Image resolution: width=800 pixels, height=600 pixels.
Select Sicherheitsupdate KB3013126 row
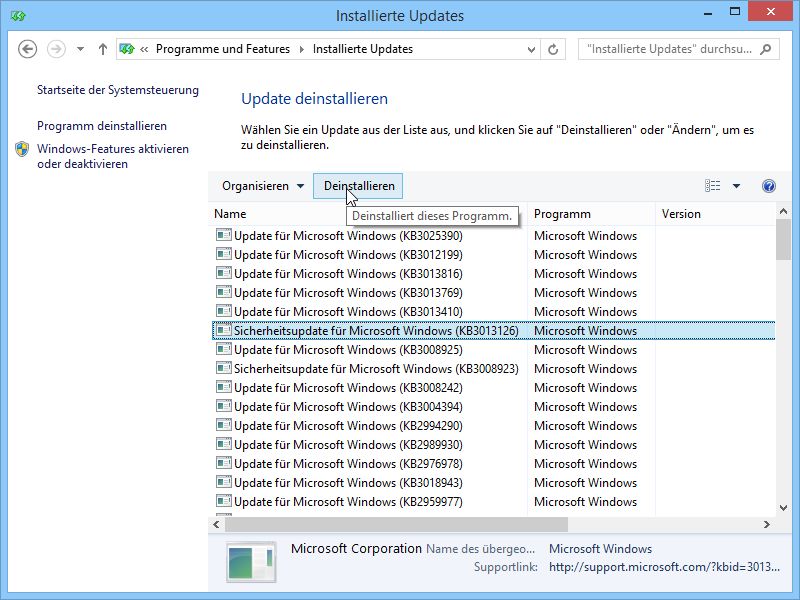tap(493, 331)
